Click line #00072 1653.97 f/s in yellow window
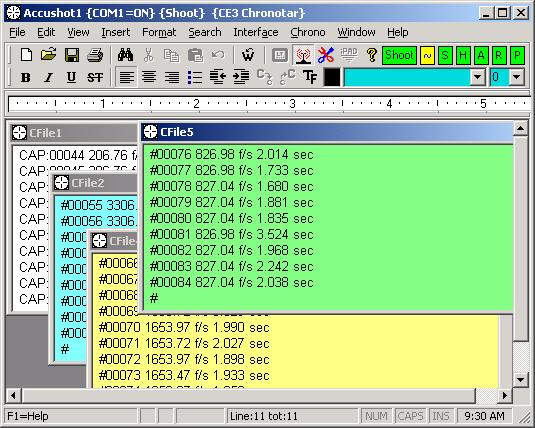This screenshot has width=535, height=428. point(184,359)
